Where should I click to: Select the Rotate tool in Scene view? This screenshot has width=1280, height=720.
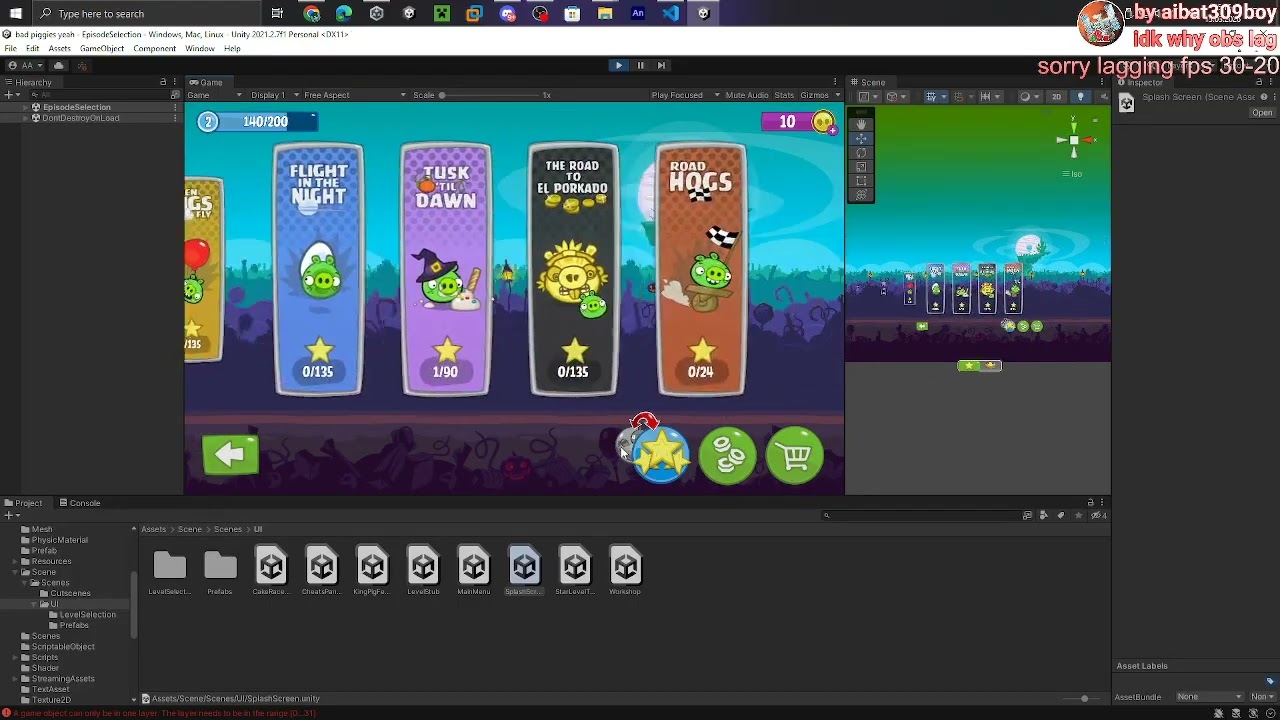point(861,153)
